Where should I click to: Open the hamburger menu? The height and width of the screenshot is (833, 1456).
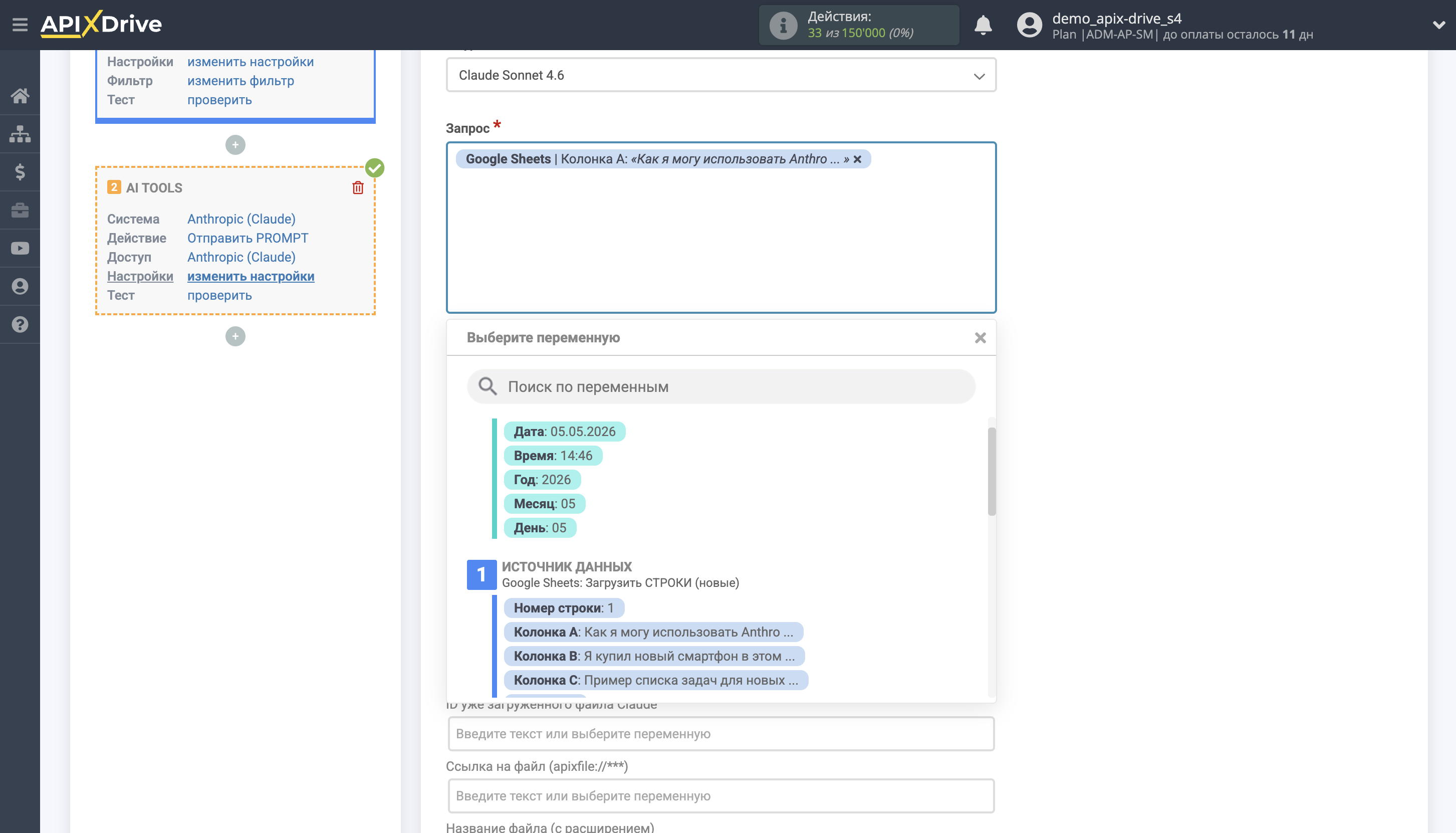(x=20, y=25)
